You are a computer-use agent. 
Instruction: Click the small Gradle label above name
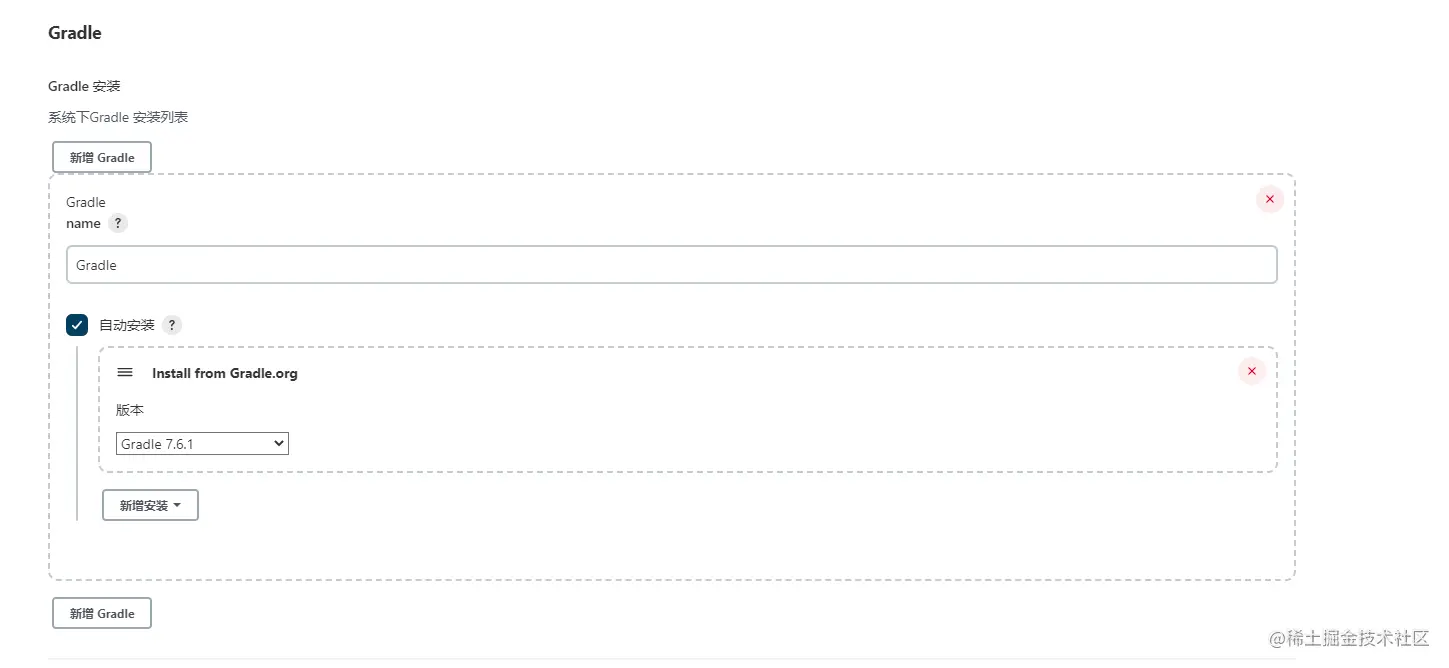pos(86,202)
